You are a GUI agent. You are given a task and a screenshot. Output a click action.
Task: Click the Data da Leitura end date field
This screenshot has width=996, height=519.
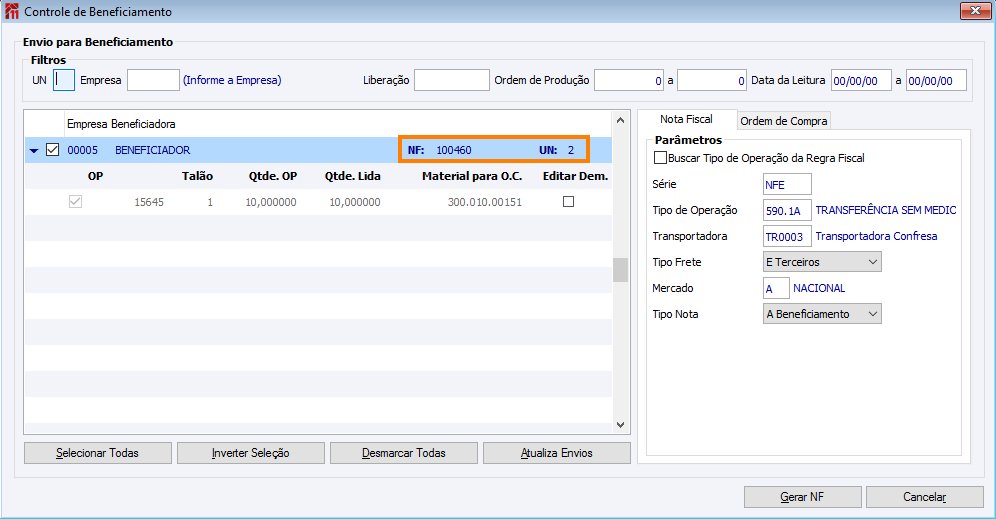(936, 80)
